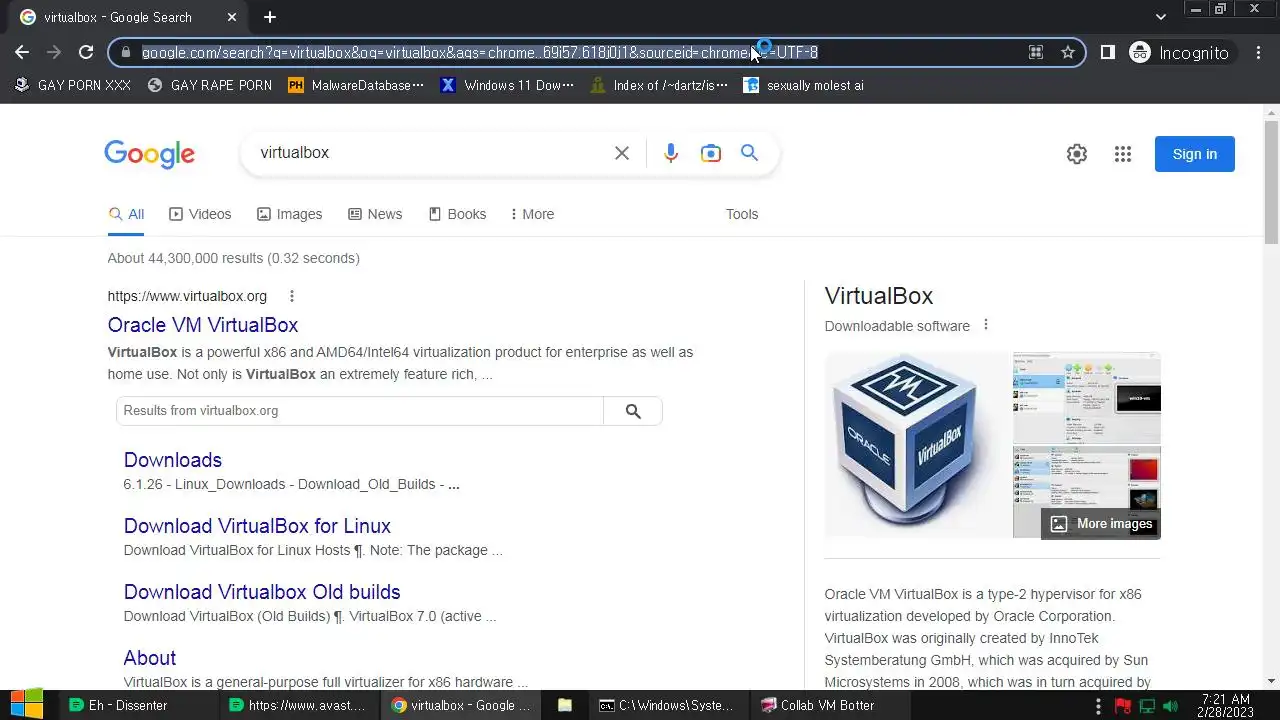View site information lock icon
This screenshot has height=720, width=1280.
(x=125, y=52)
